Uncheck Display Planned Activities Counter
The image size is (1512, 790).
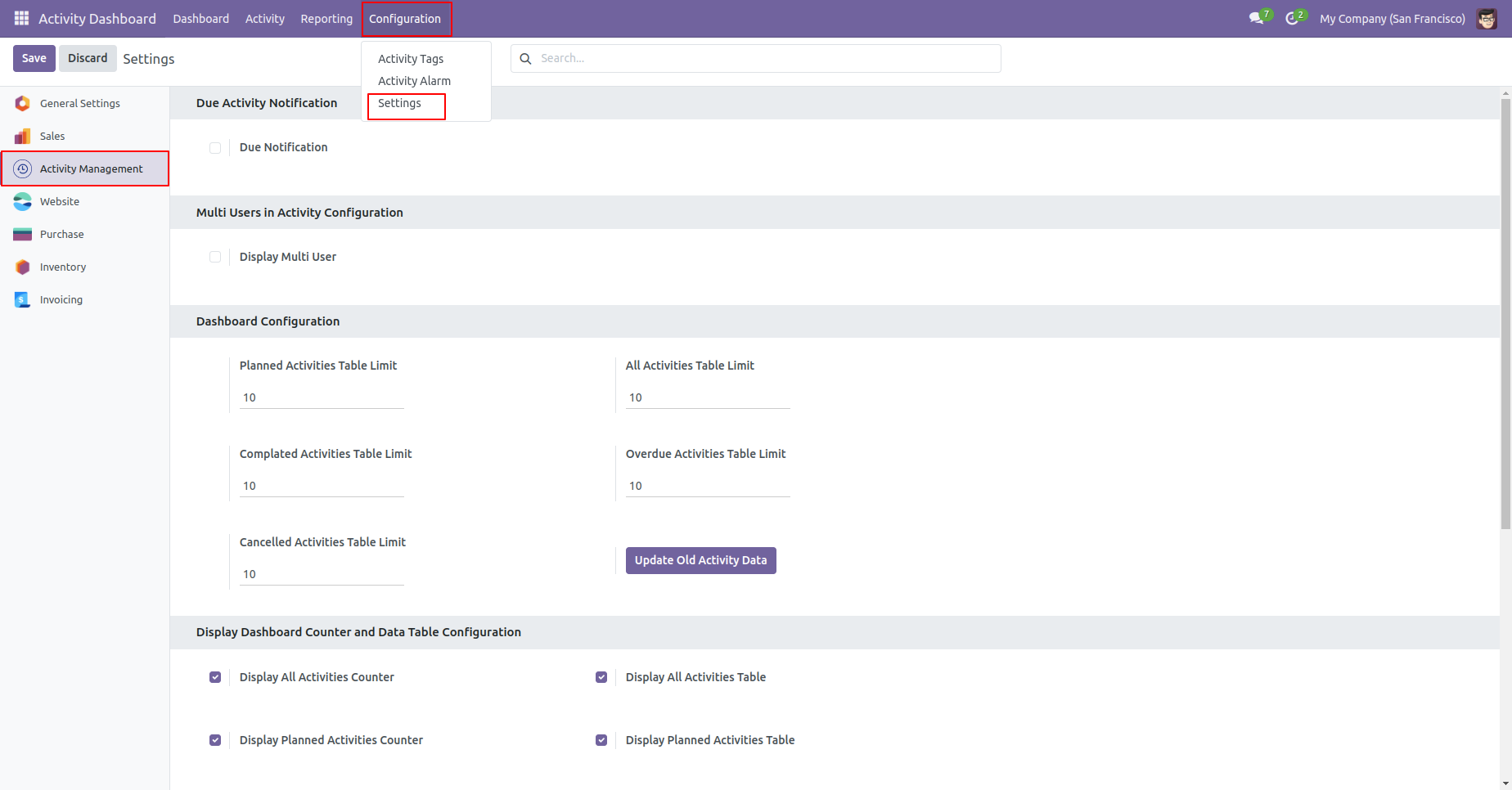pyautogui.click(x=215, y=740)
